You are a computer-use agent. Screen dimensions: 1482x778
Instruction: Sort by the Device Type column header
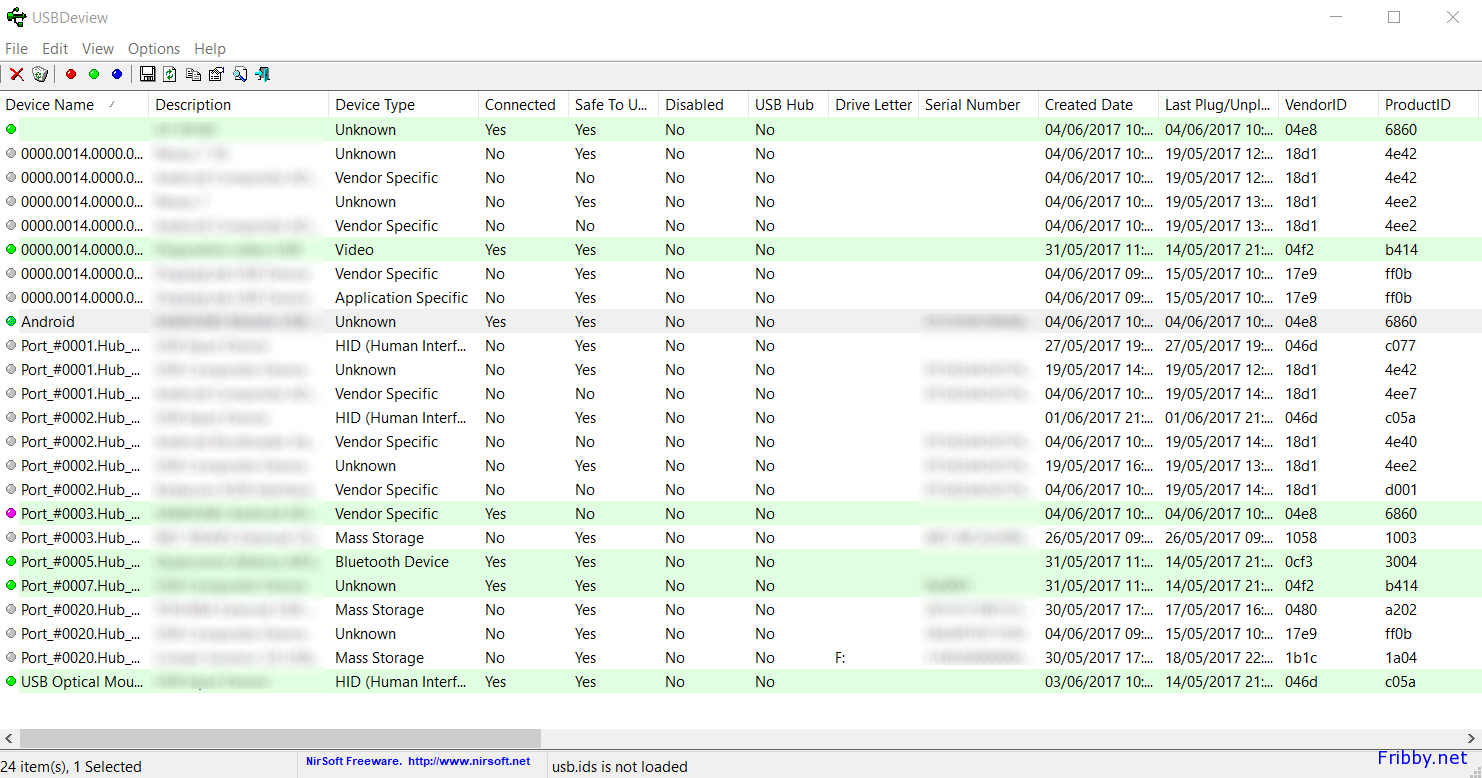tap(375, 105)
